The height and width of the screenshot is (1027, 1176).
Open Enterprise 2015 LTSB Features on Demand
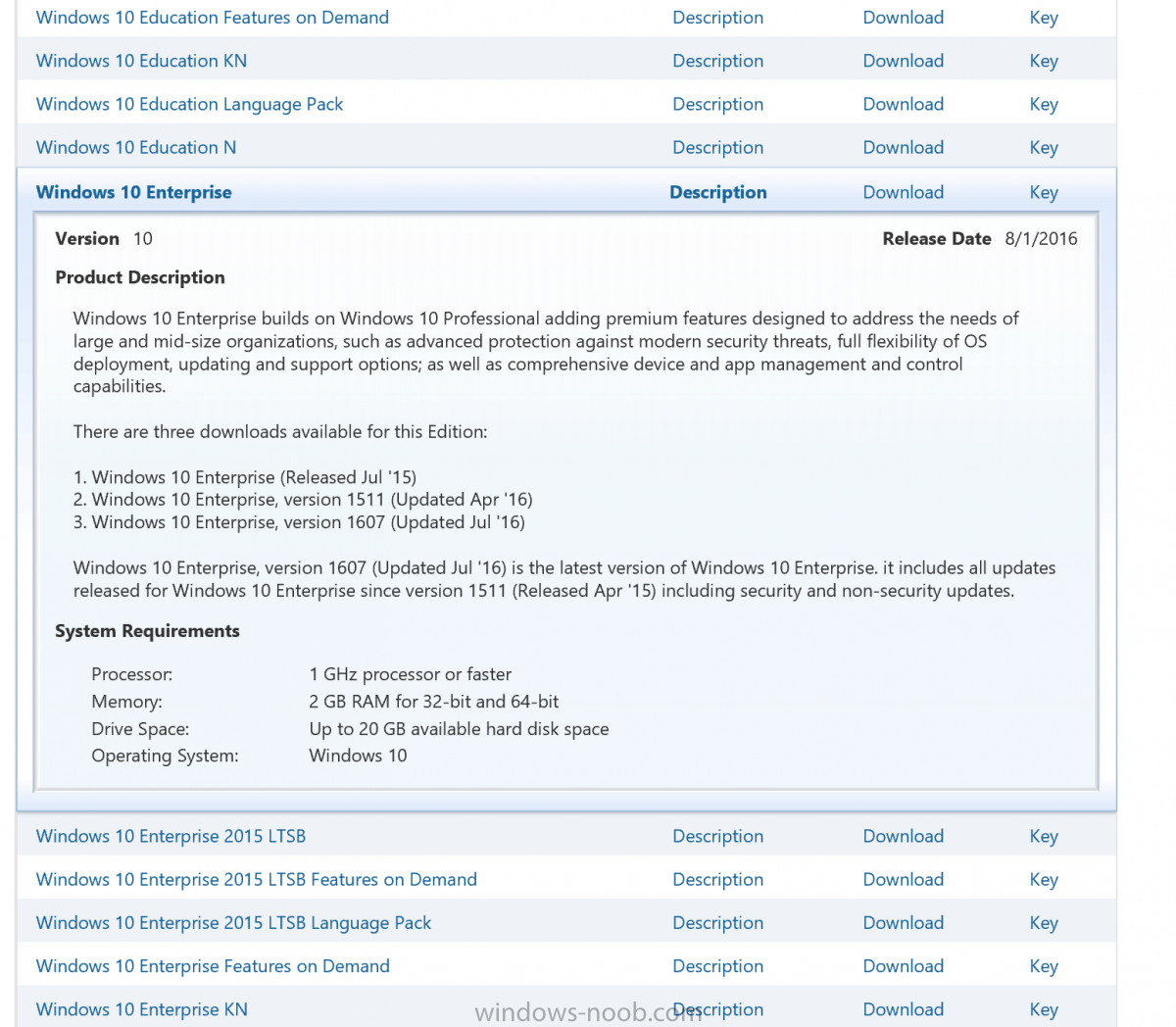257,879
